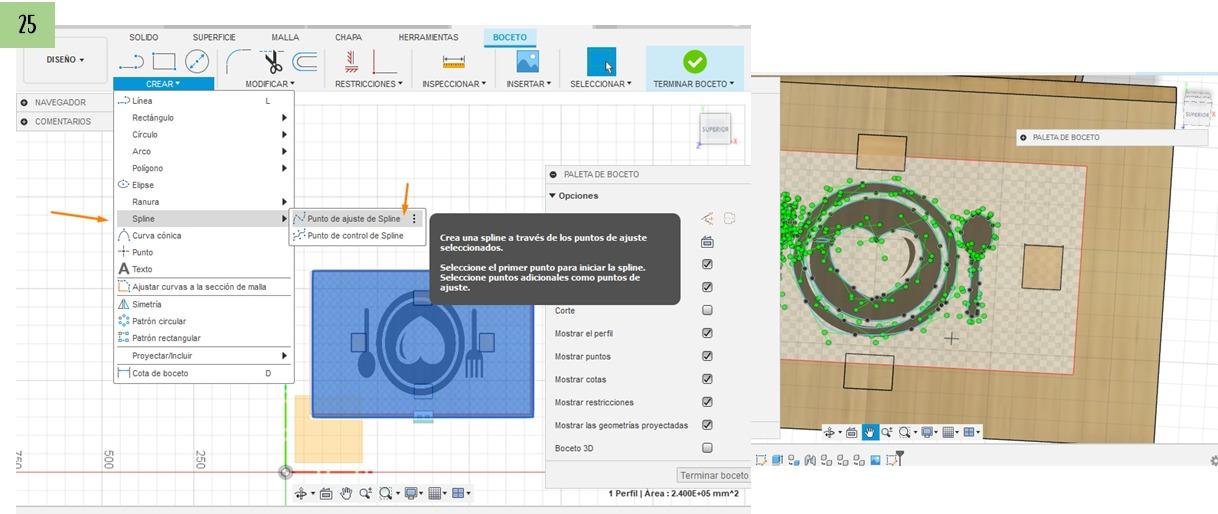The height and width of the screenshot is (514, 1218).
Task: Select the Trim scissors tool icon
Action: point(272,62)
